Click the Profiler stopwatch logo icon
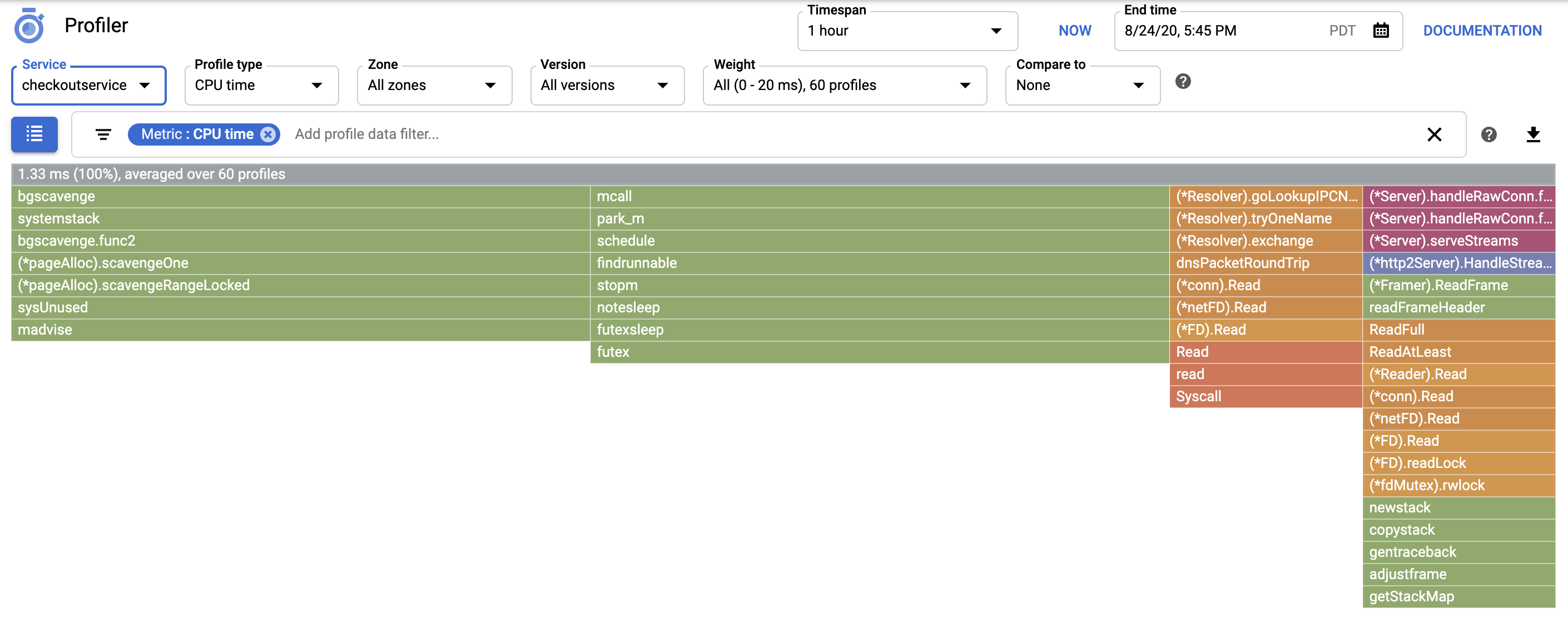This screenshot has height=618, width=1568. tap(29, 26)
